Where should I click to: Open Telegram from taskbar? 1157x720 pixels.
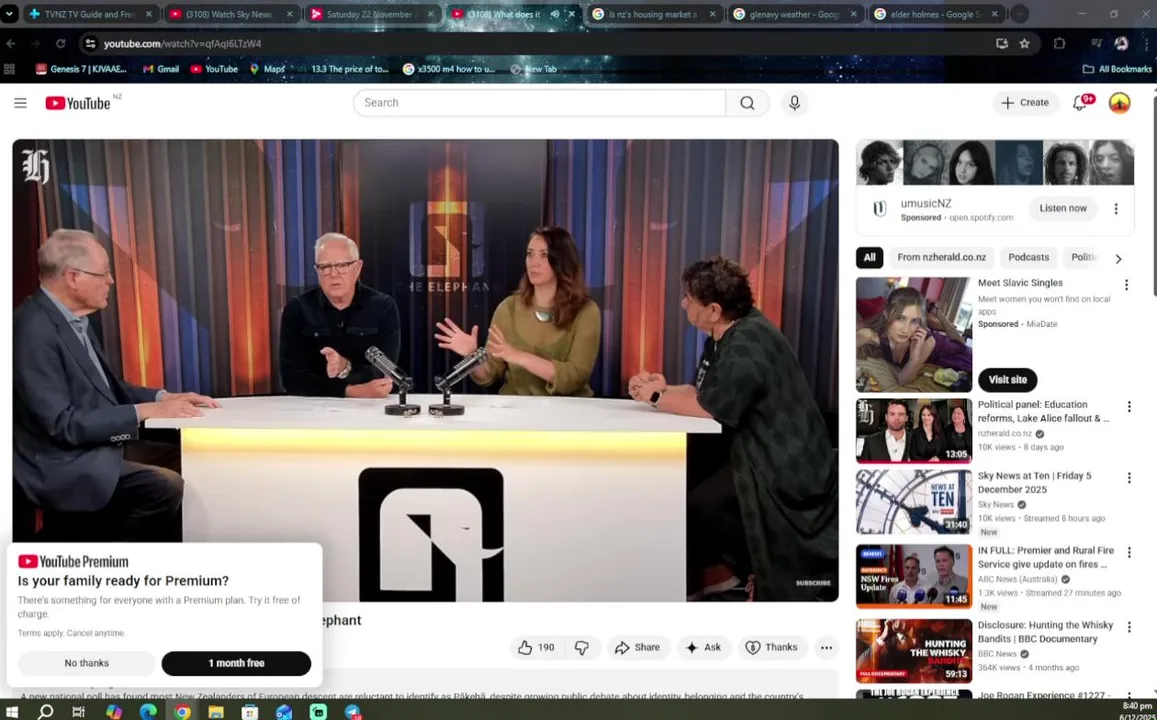(x=353, y=712)
